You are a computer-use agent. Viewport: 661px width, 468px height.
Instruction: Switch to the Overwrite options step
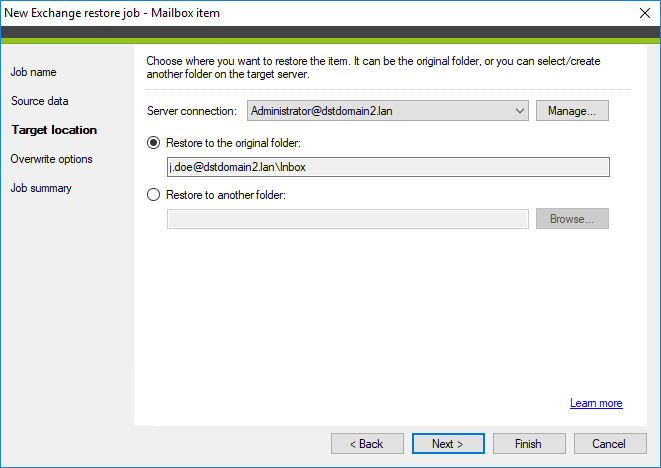51,159
